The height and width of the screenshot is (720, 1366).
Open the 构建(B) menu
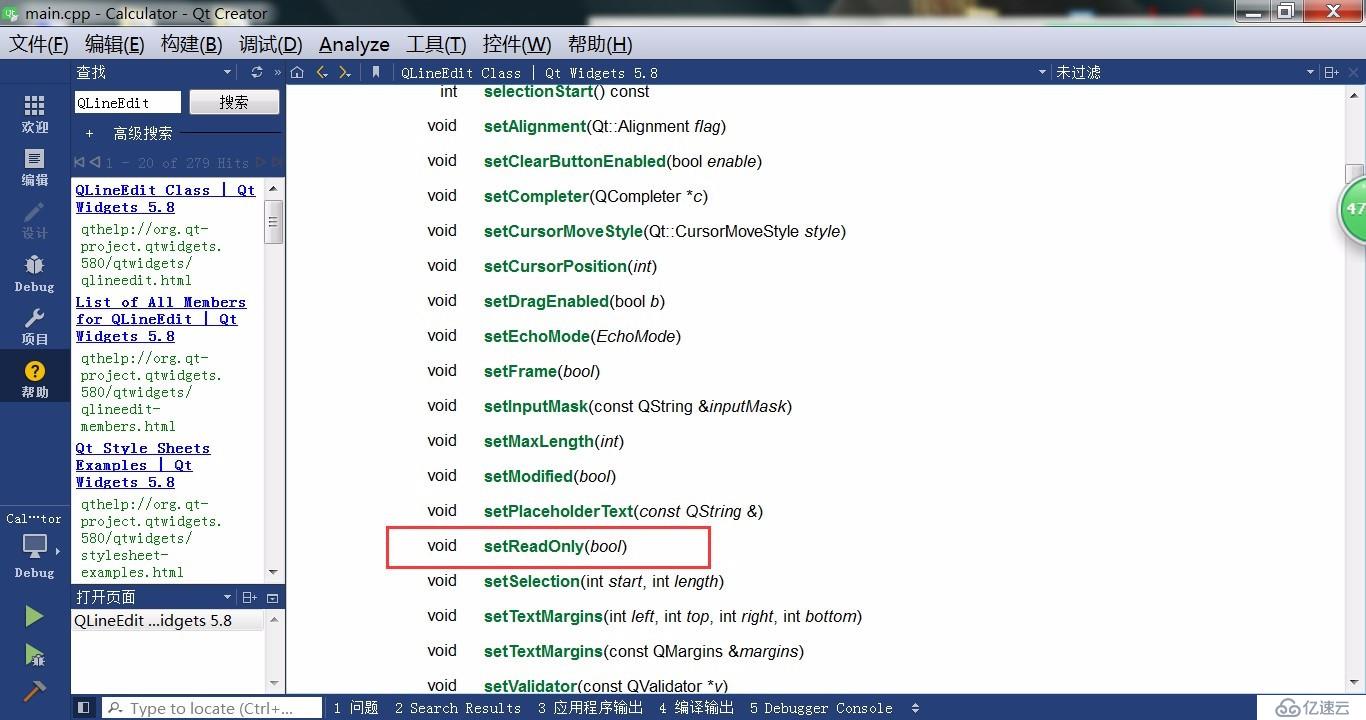click(x=192, y=44)
